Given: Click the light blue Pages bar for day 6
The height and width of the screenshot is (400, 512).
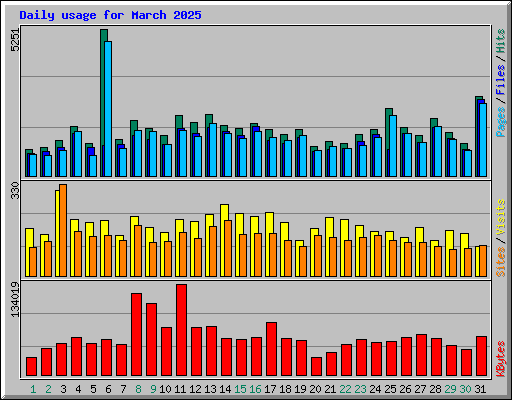Looking at the screenshot, I should [x=108, y=109].
